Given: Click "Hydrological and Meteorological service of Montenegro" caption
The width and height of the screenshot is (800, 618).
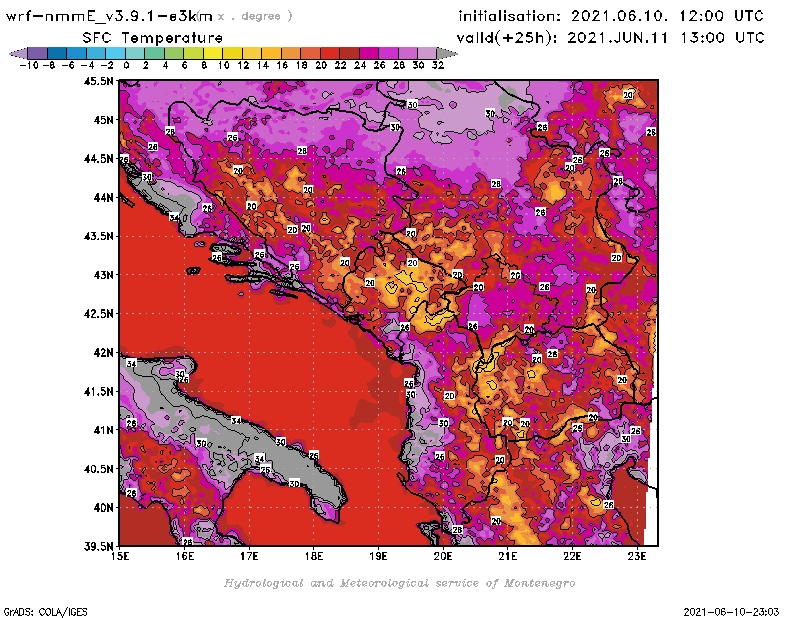Looking at the screenshot, I should tap(399, 583).
